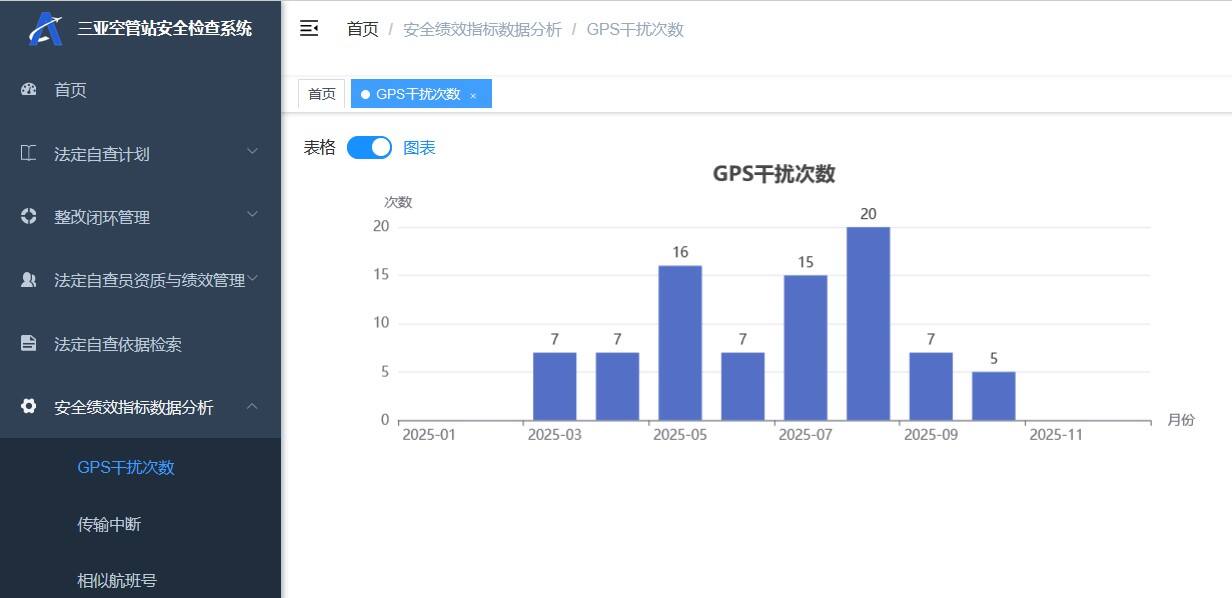Close the GPS干扰次数 tab with the ×
Viewport: 1232px width, 598px height.
point(474,93)
